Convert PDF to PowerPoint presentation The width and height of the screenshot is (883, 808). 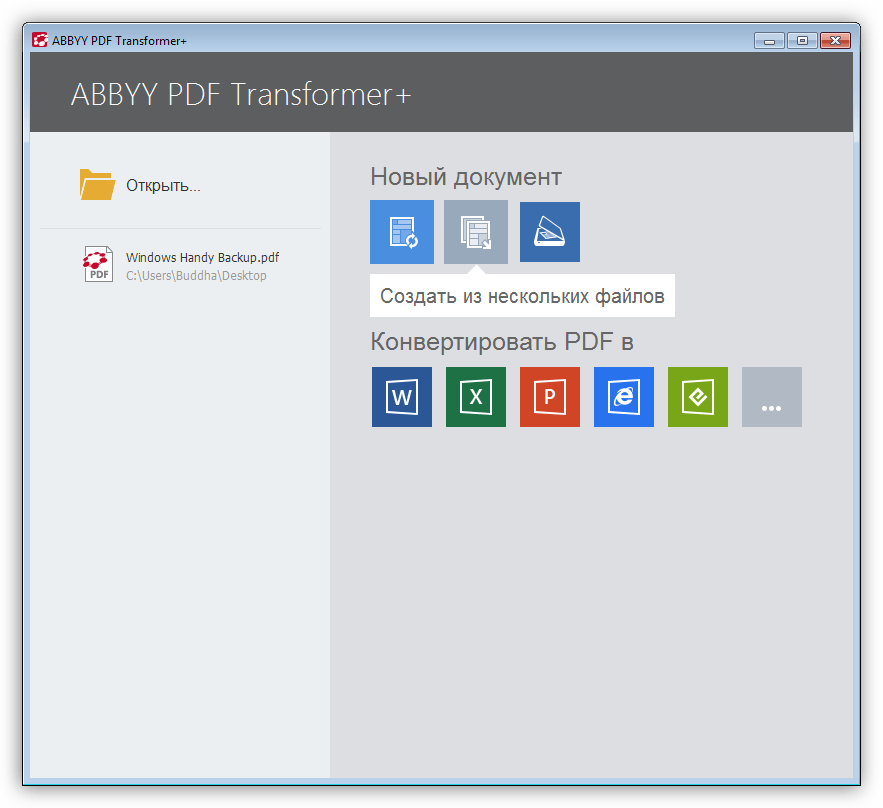point(550,397)
